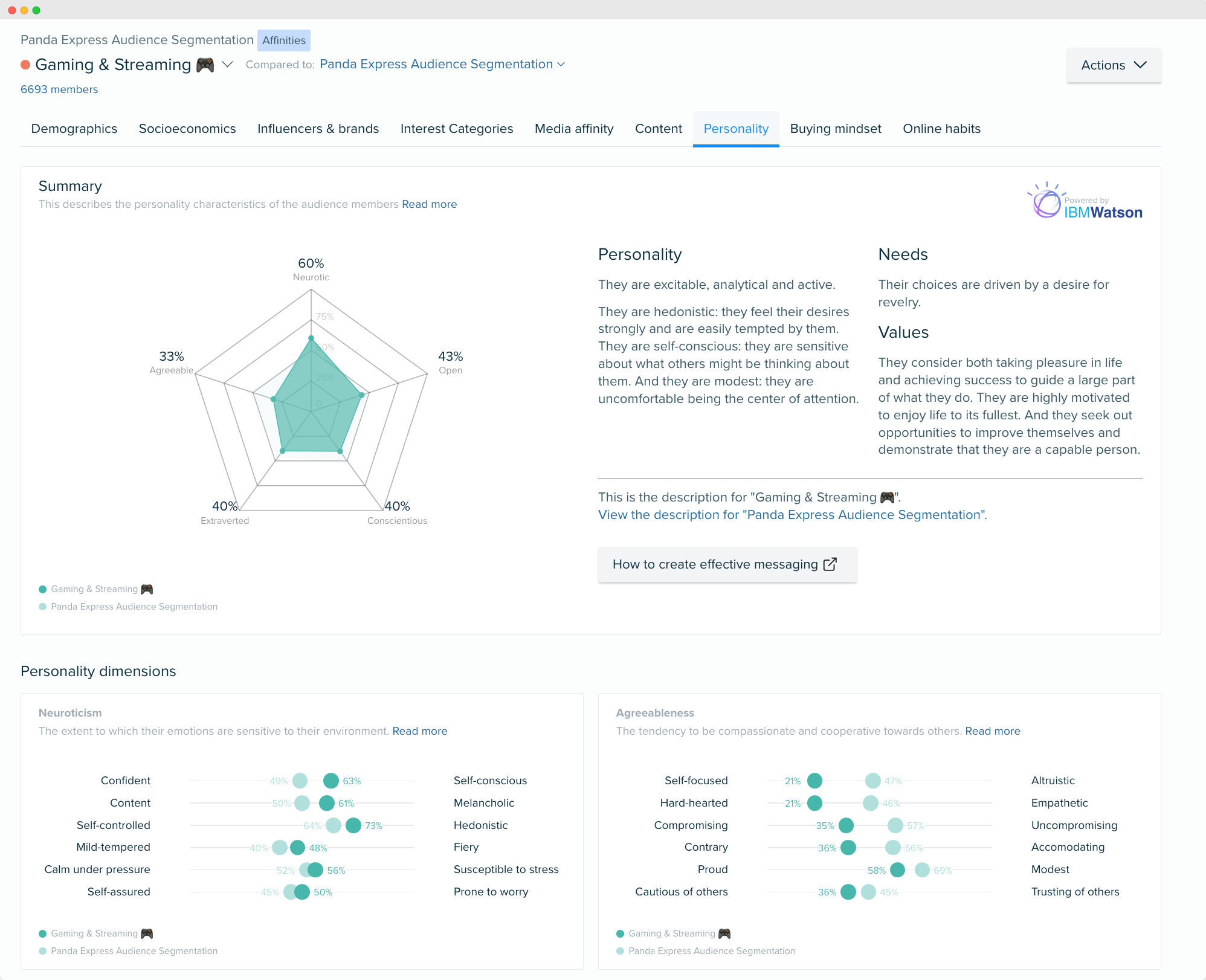
Task: Click the Affinities tag icon
Action: [x=283, y=40]
